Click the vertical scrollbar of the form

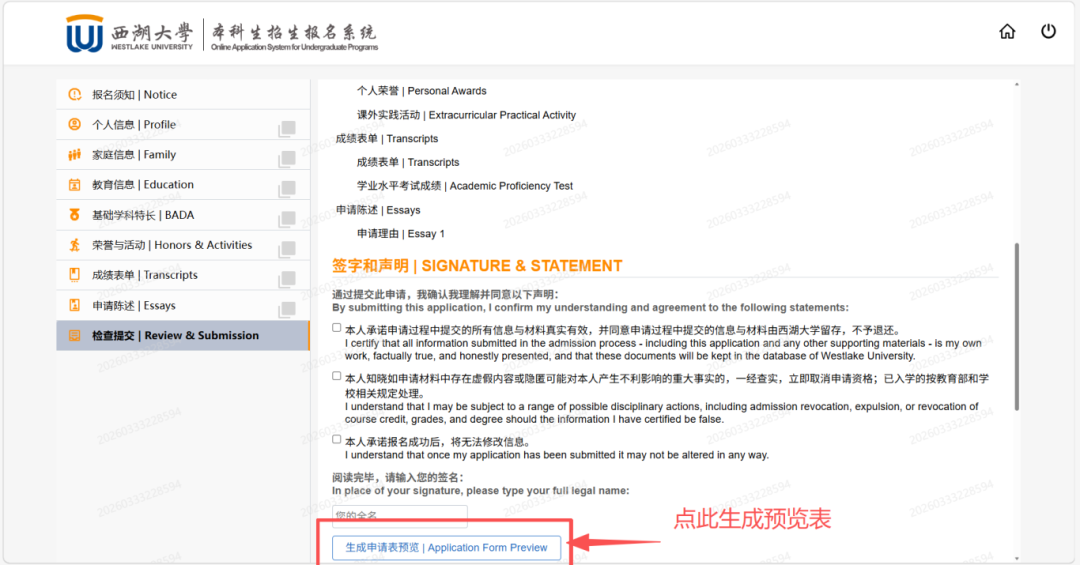1017,325
